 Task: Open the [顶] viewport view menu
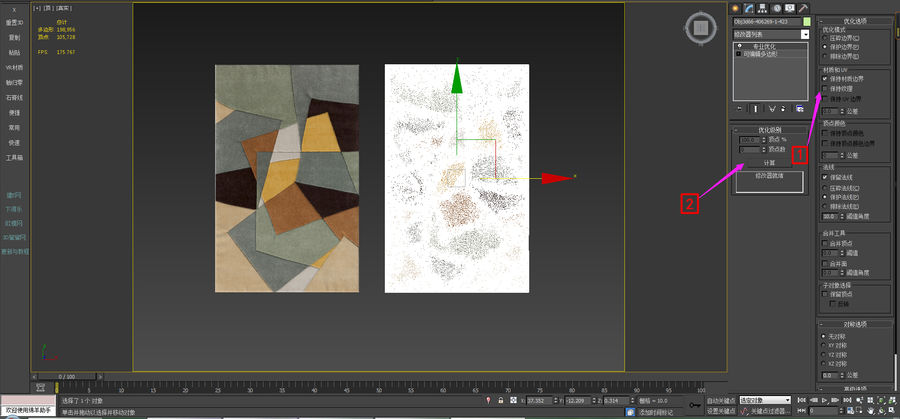point(49,8)
